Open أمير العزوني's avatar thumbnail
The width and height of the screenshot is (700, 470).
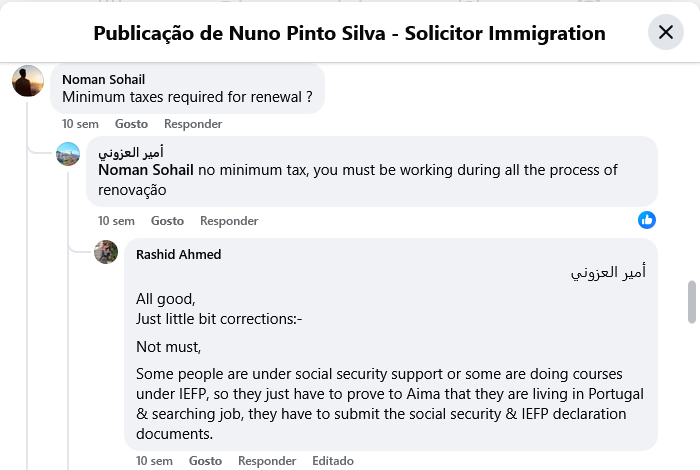68,154
